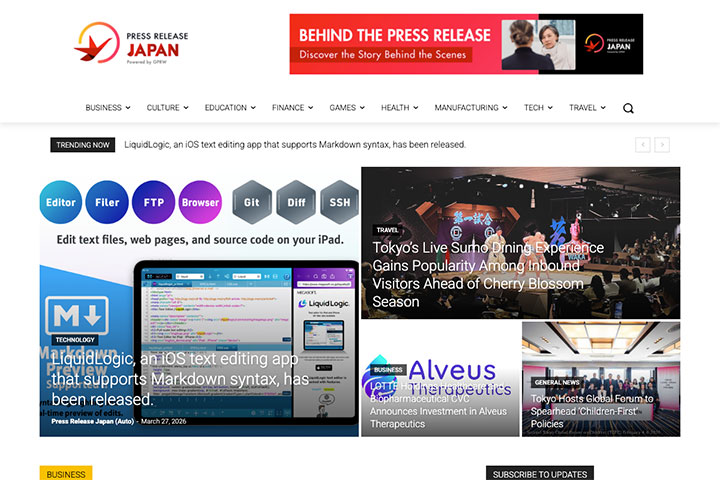Click the Behind the Press Release banner

(x=466, y=44)
